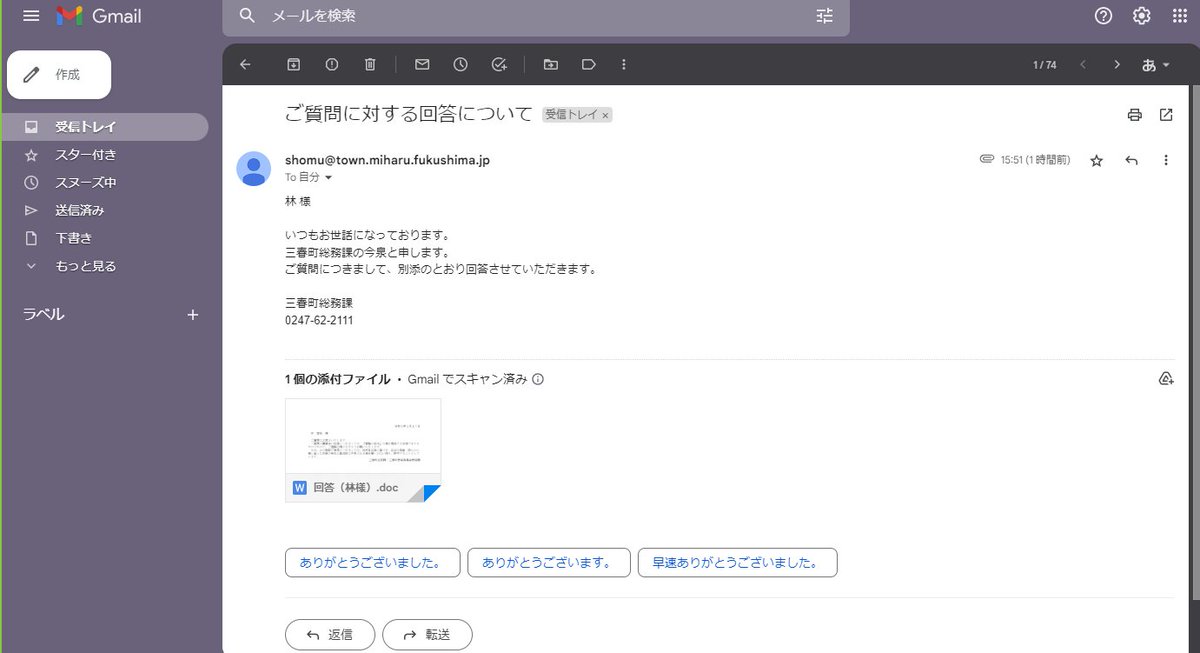
Task: Open email in new window
Action: tap(1166, 115)
